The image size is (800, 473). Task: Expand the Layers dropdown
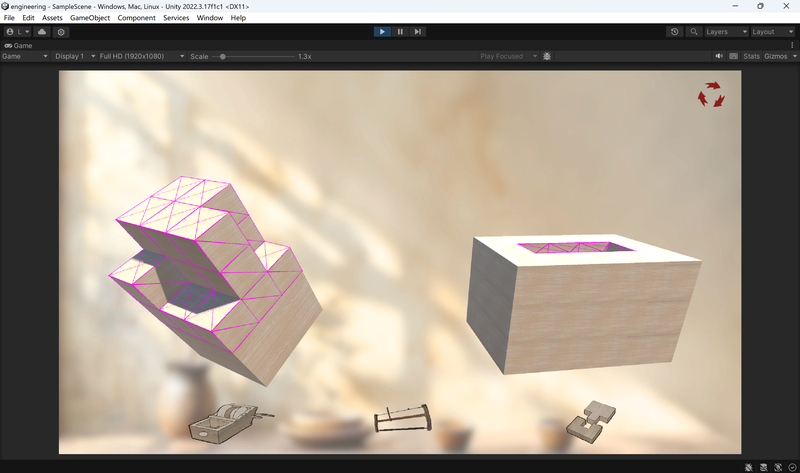point(726,32)
